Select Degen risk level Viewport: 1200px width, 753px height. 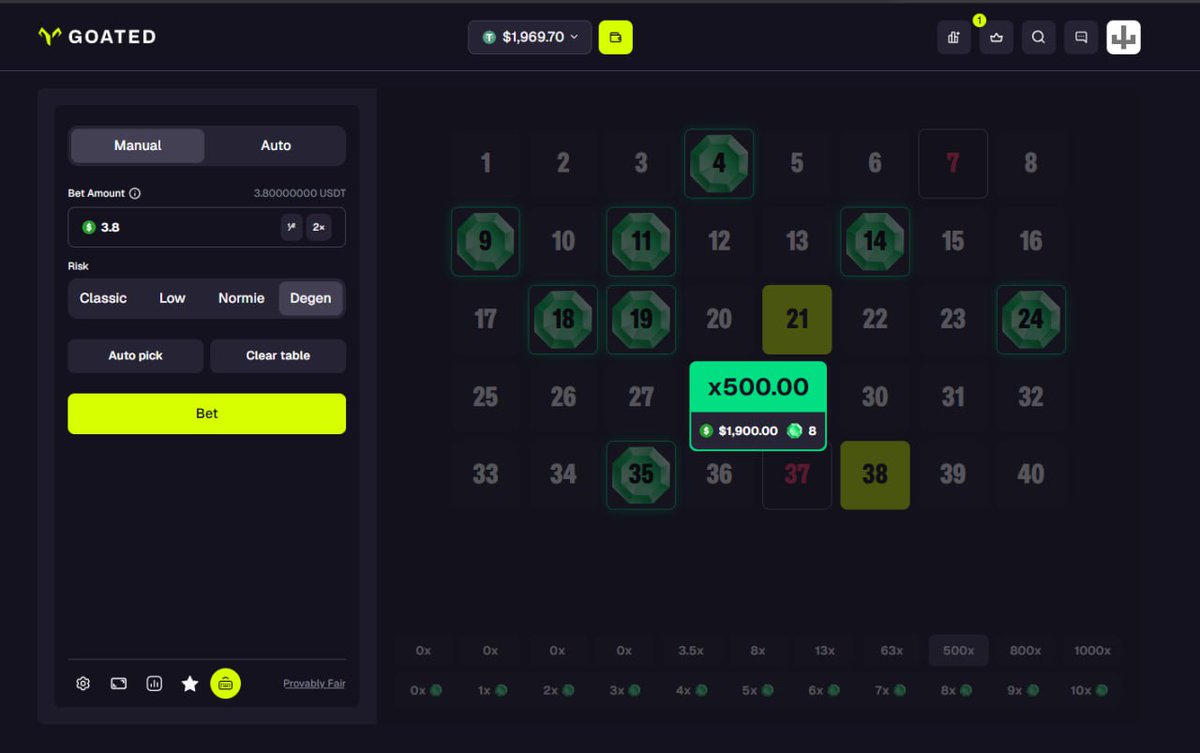coord(310,298)
